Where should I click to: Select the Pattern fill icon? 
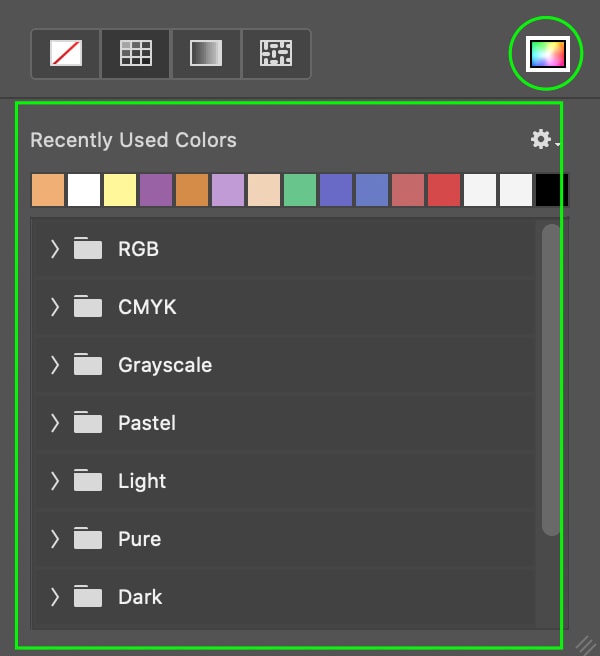click(275, 53)
